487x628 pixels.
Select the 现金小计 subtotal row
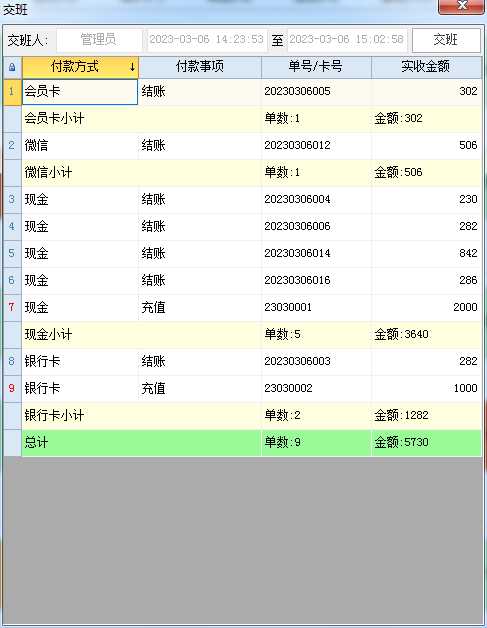click(252, 335)
